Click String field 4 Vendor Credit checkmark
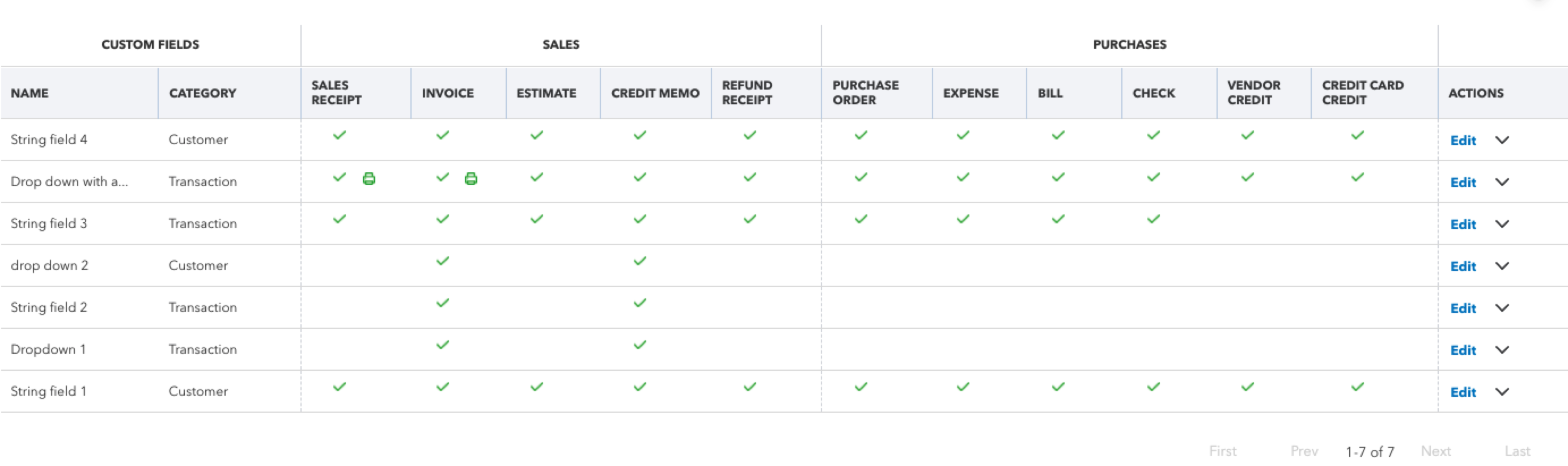1568x466 pixels. point(1247,135)
